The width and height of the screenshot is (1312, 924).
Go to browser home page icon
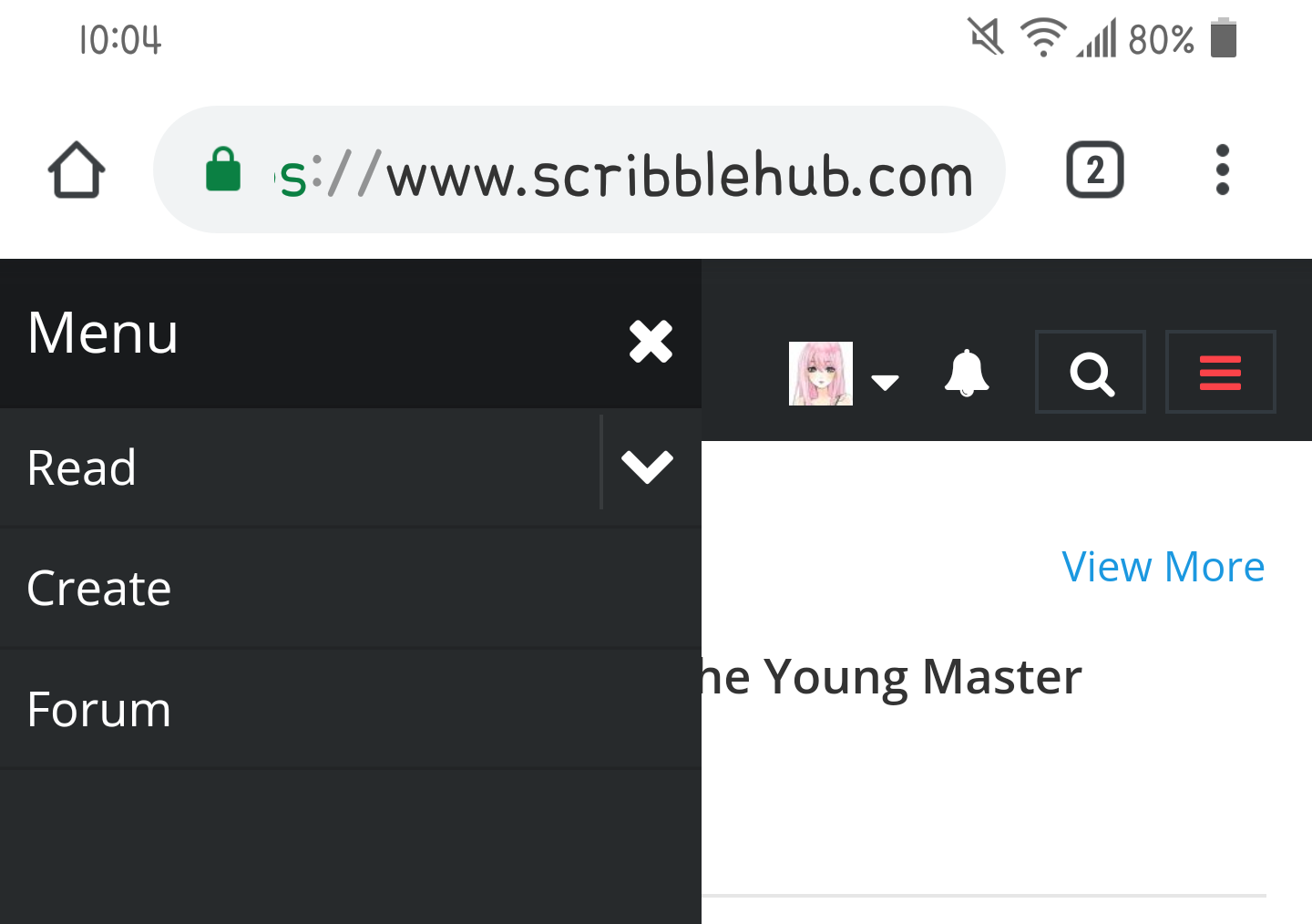tap(76, 170)
